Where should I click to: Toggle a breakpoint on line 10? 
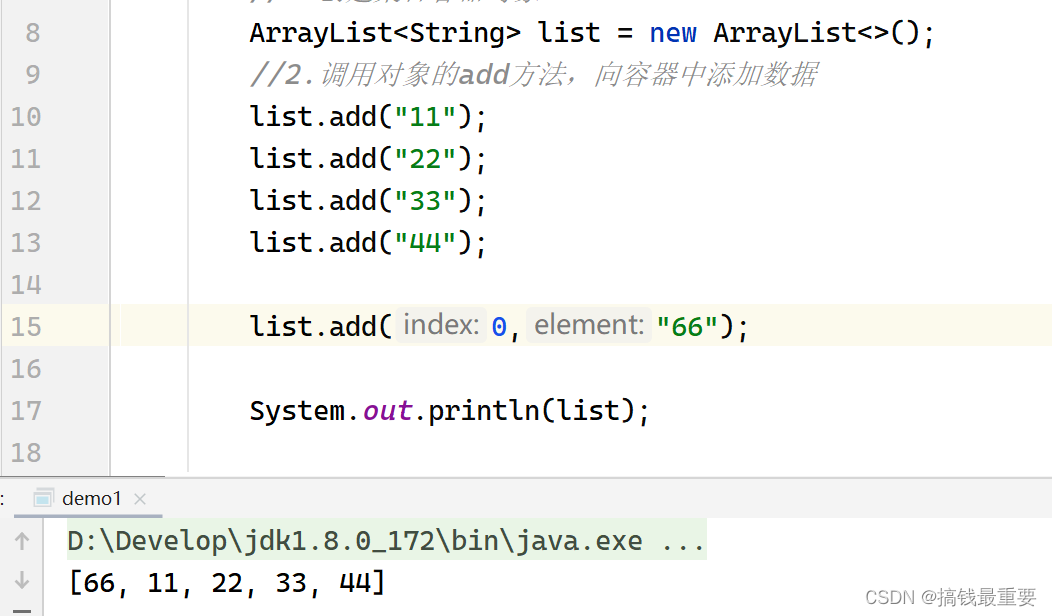(x=150, y=116)
